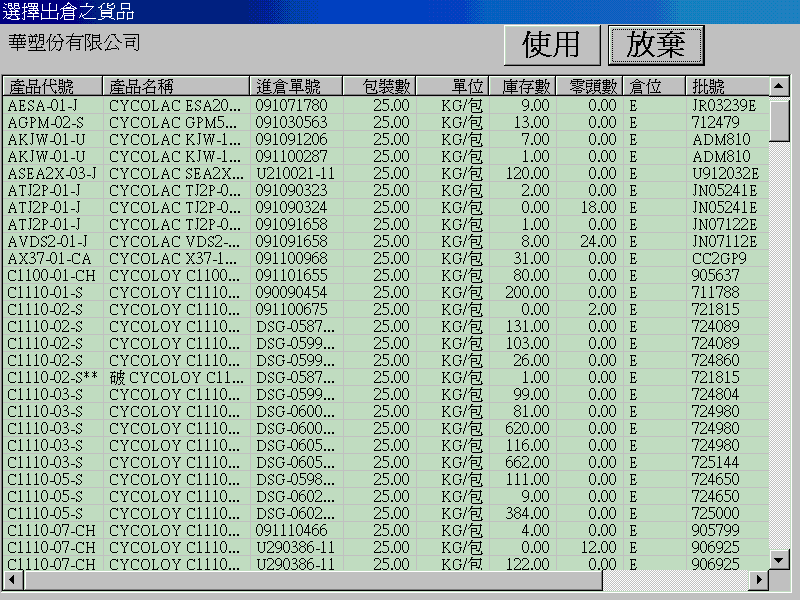The height and width of the screenshot is (600, 800).
Task: Select the C1110-02-S** damaged item row
Action: point(386,378)
